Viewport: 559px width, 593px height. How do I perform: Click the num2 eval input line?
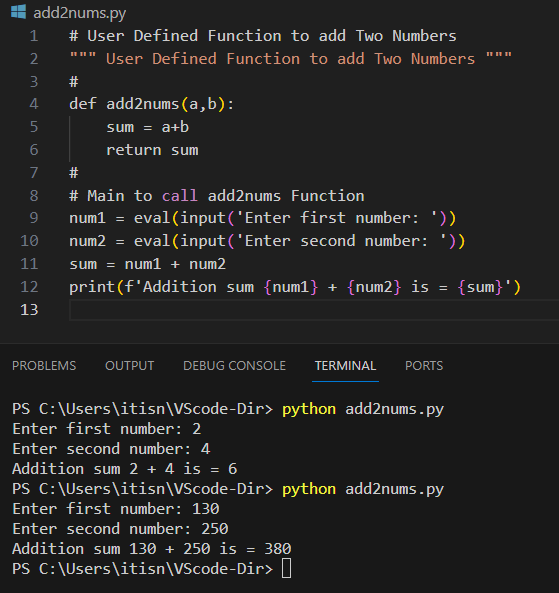point(267,241)
